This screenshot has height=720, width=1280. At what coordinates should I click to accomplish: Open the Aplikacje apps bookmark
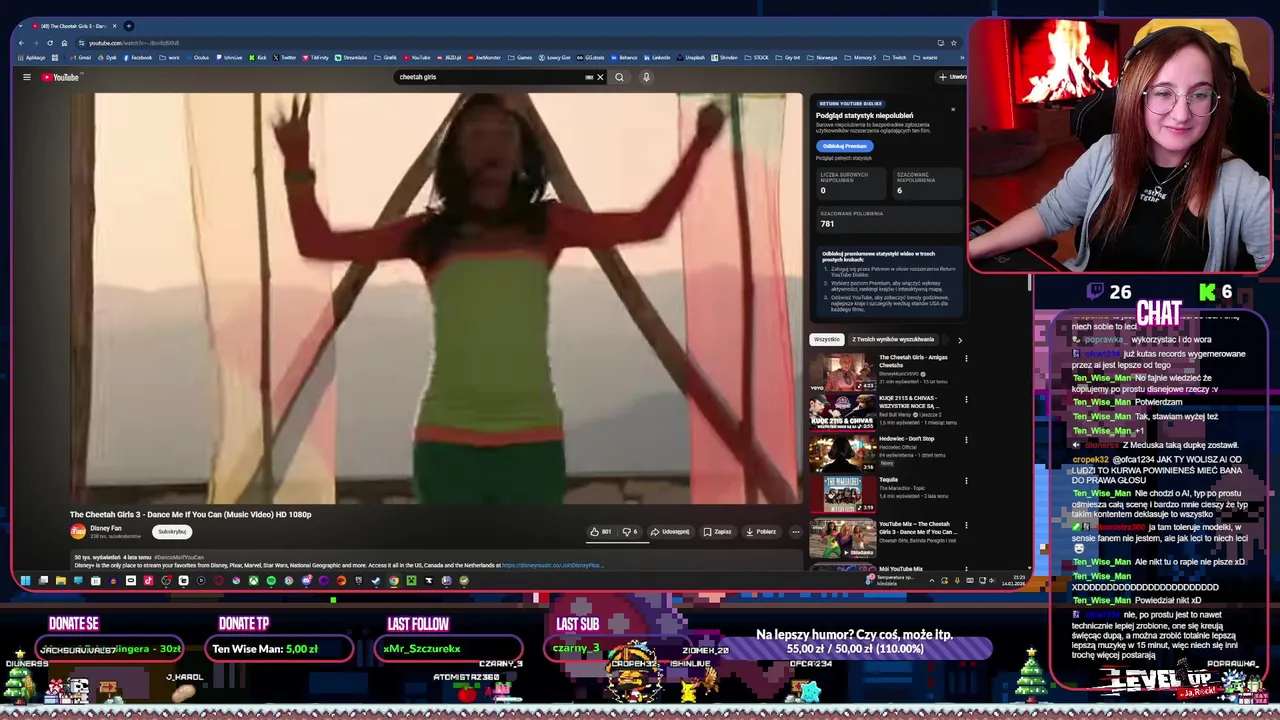(x=31, y=58)
